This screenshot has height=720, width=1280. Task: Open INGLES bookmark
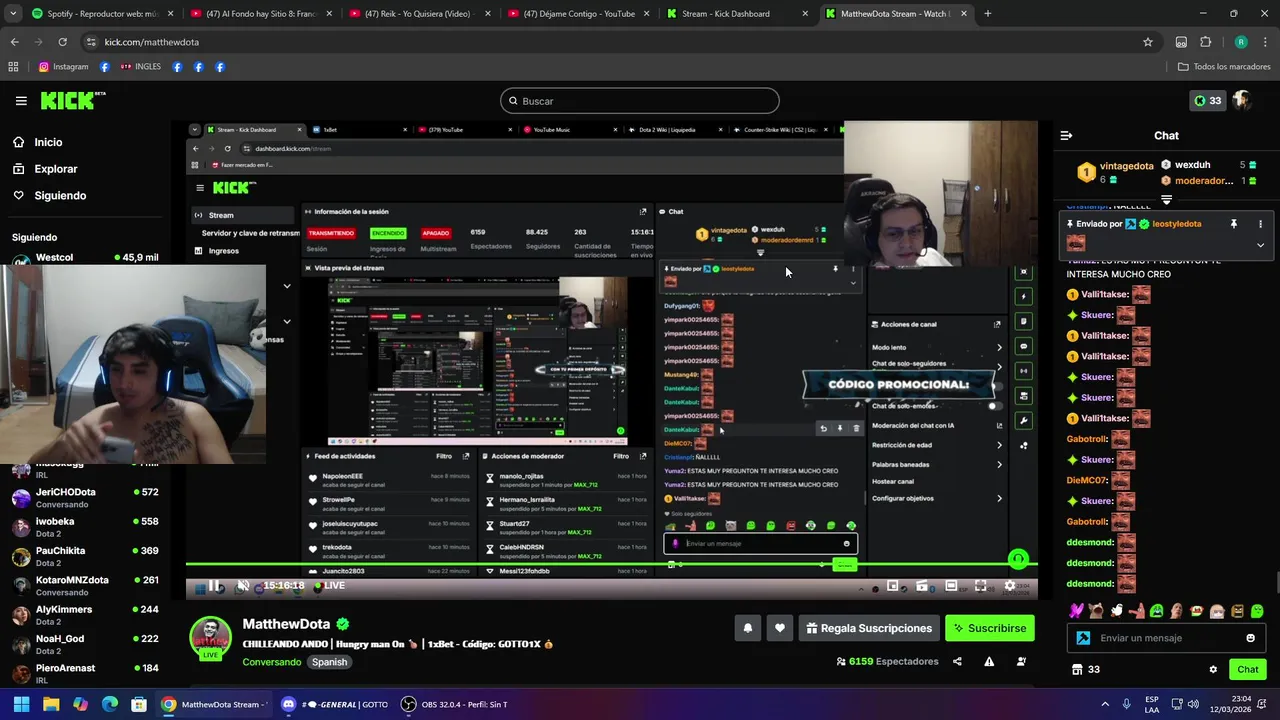pyautogui.click(x=140, y=67)
